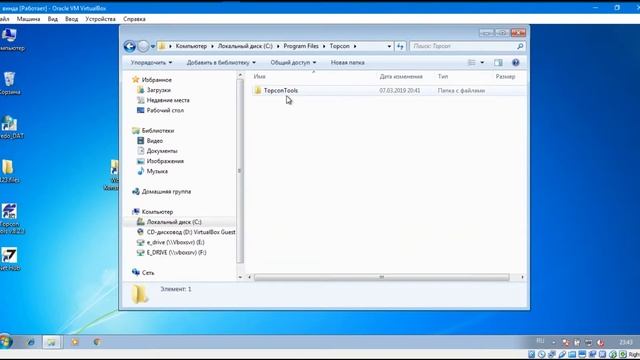Click the file list horizontal scrollbar

[x=382, y=277]
